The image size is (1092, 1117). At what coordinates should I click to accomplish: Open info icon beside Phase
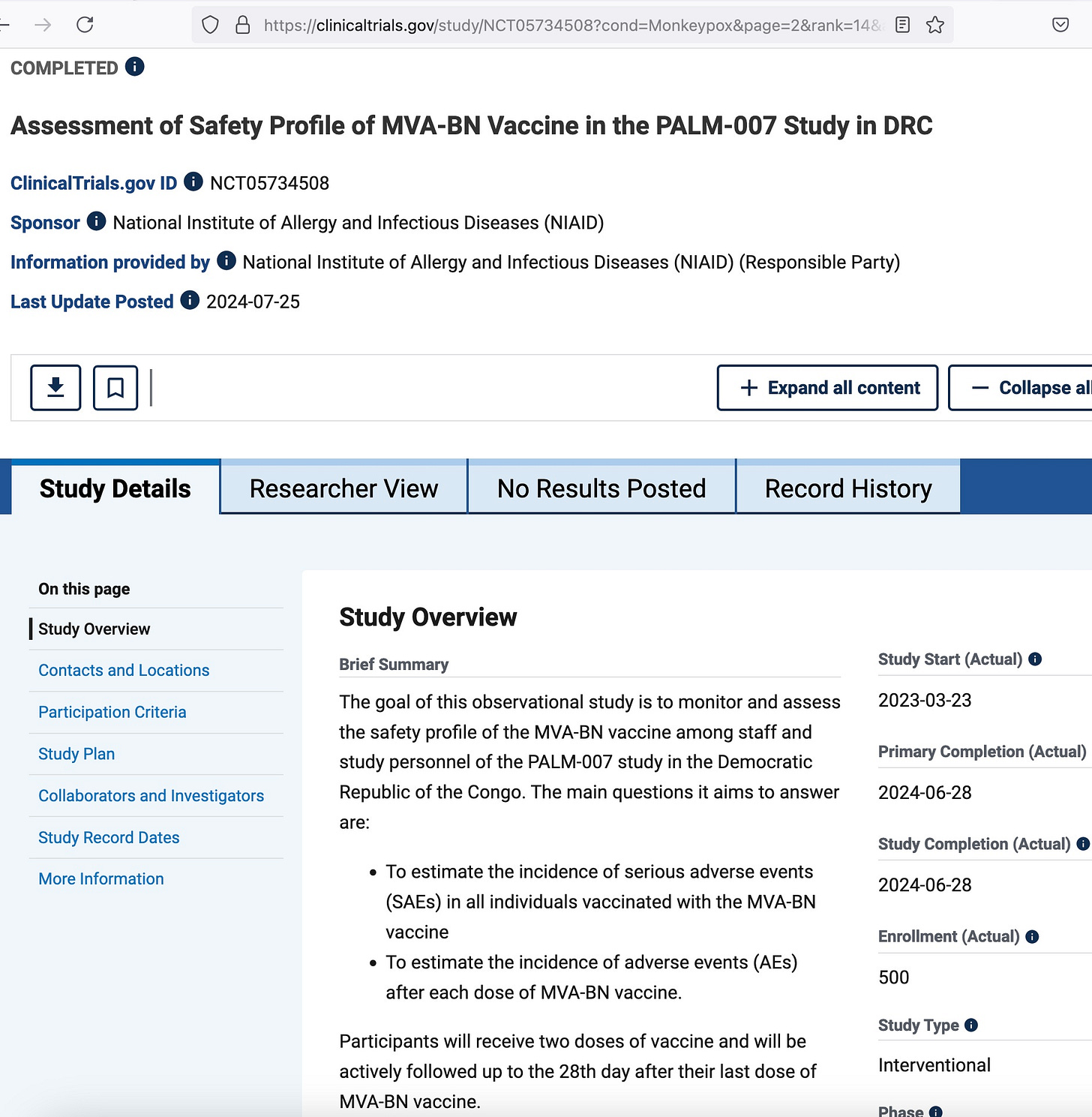coord(936,1112)
